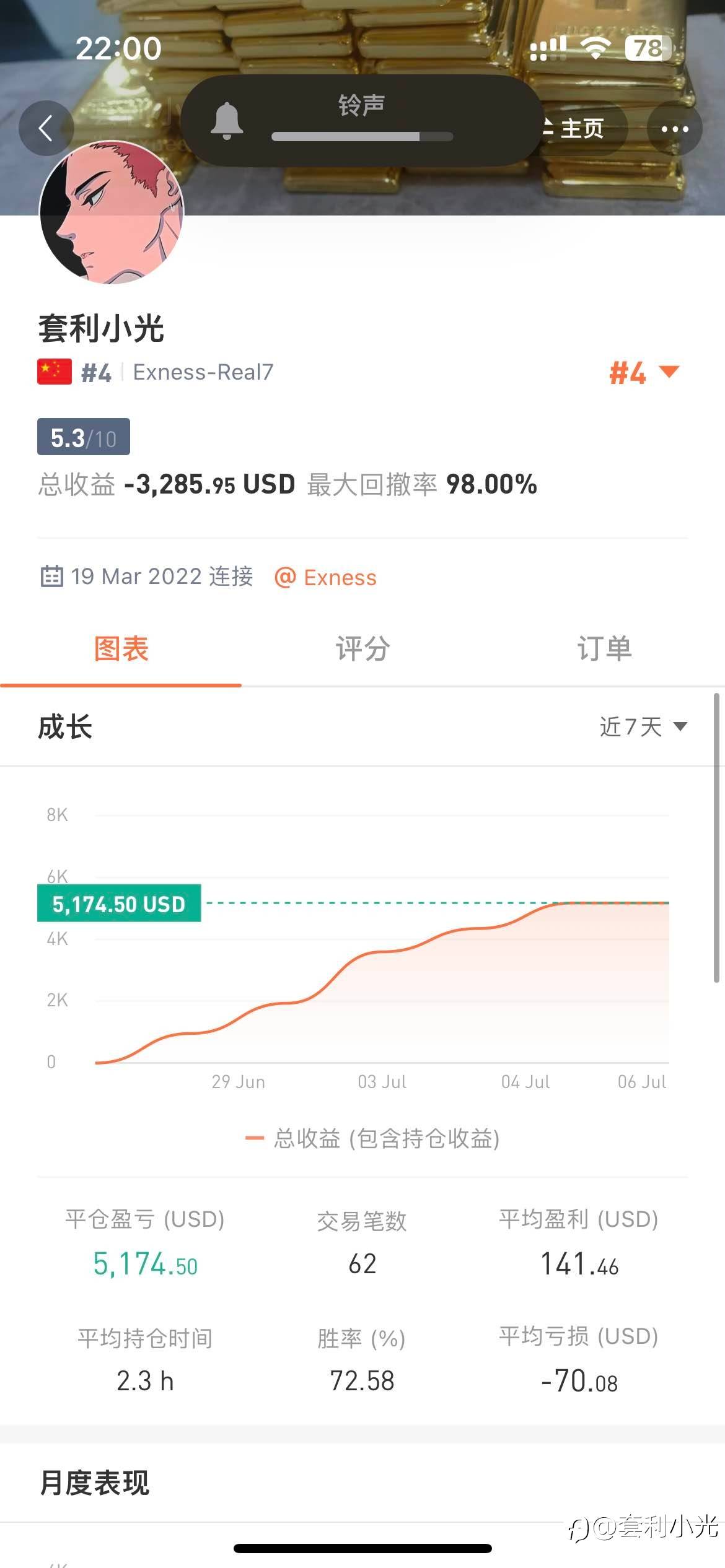The width and height of the screenshot is (725, 1568).
Task: Tap the 总收益 chart legend entry
Action: pyautogui.click(x=374, y=1138)
